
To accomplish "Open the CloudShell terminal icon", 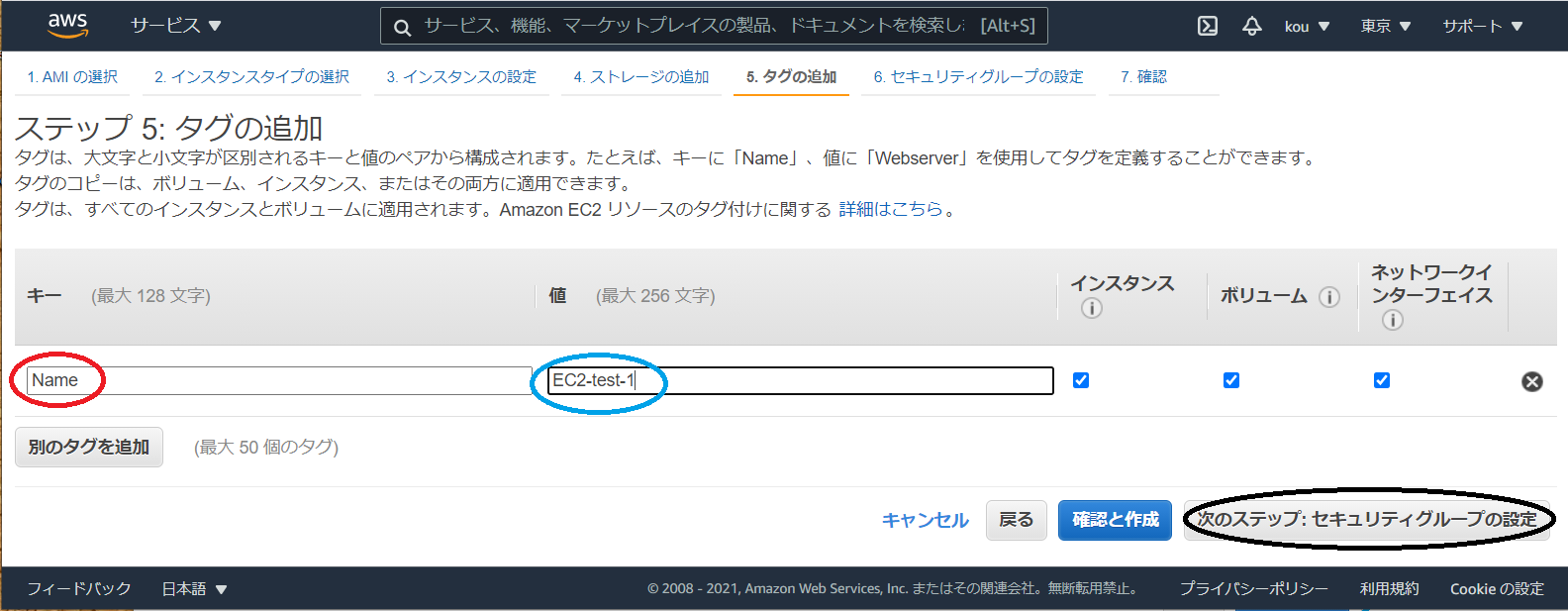I will pos(1208,26).
